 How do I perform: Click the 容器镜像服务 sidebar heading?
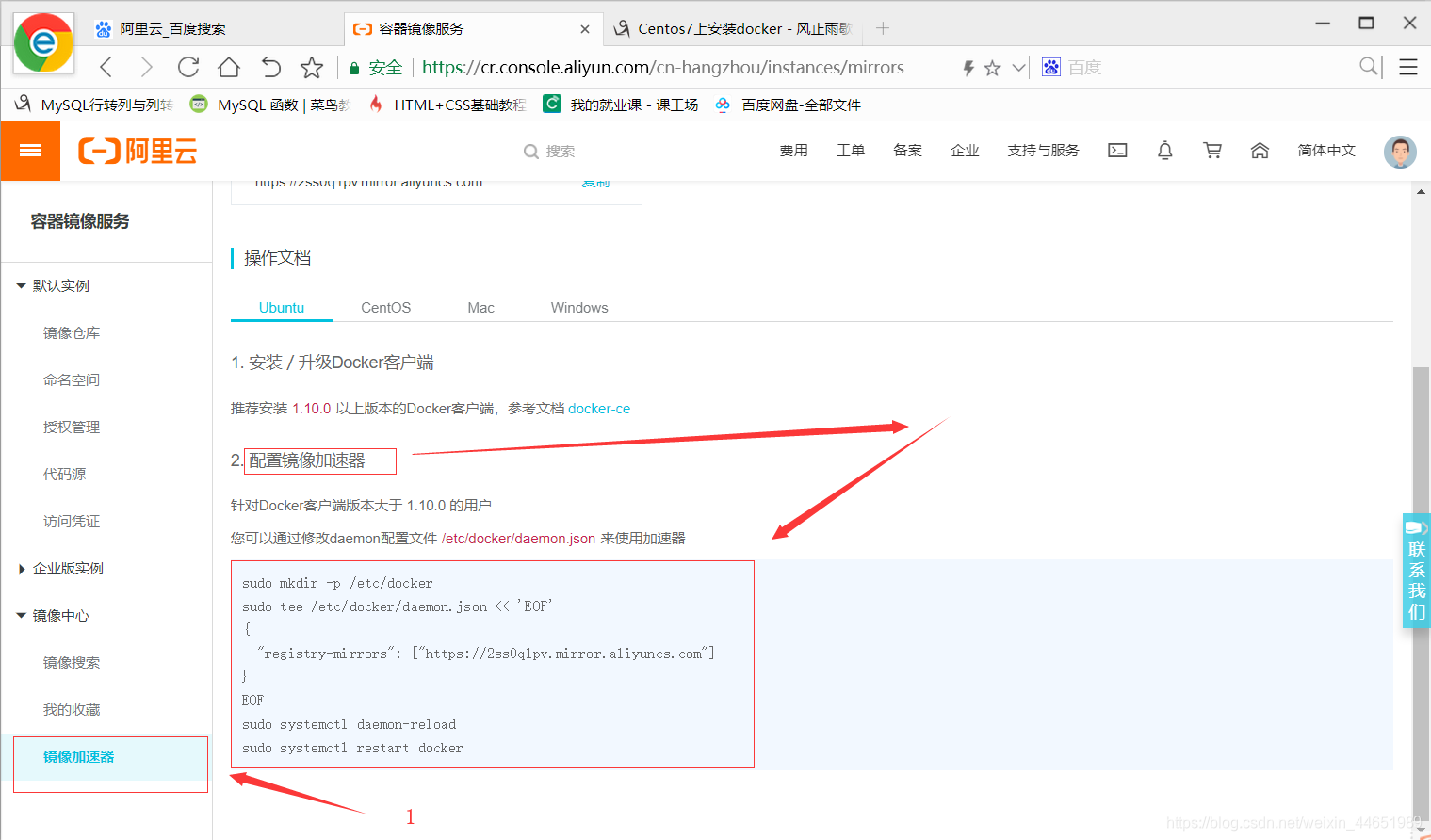(80, 221)
